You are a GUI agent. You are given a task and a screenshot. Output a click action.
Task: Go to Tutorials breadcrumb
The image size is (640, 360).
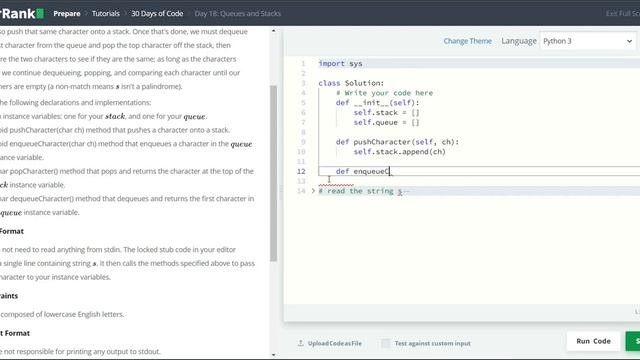(106, 13)
